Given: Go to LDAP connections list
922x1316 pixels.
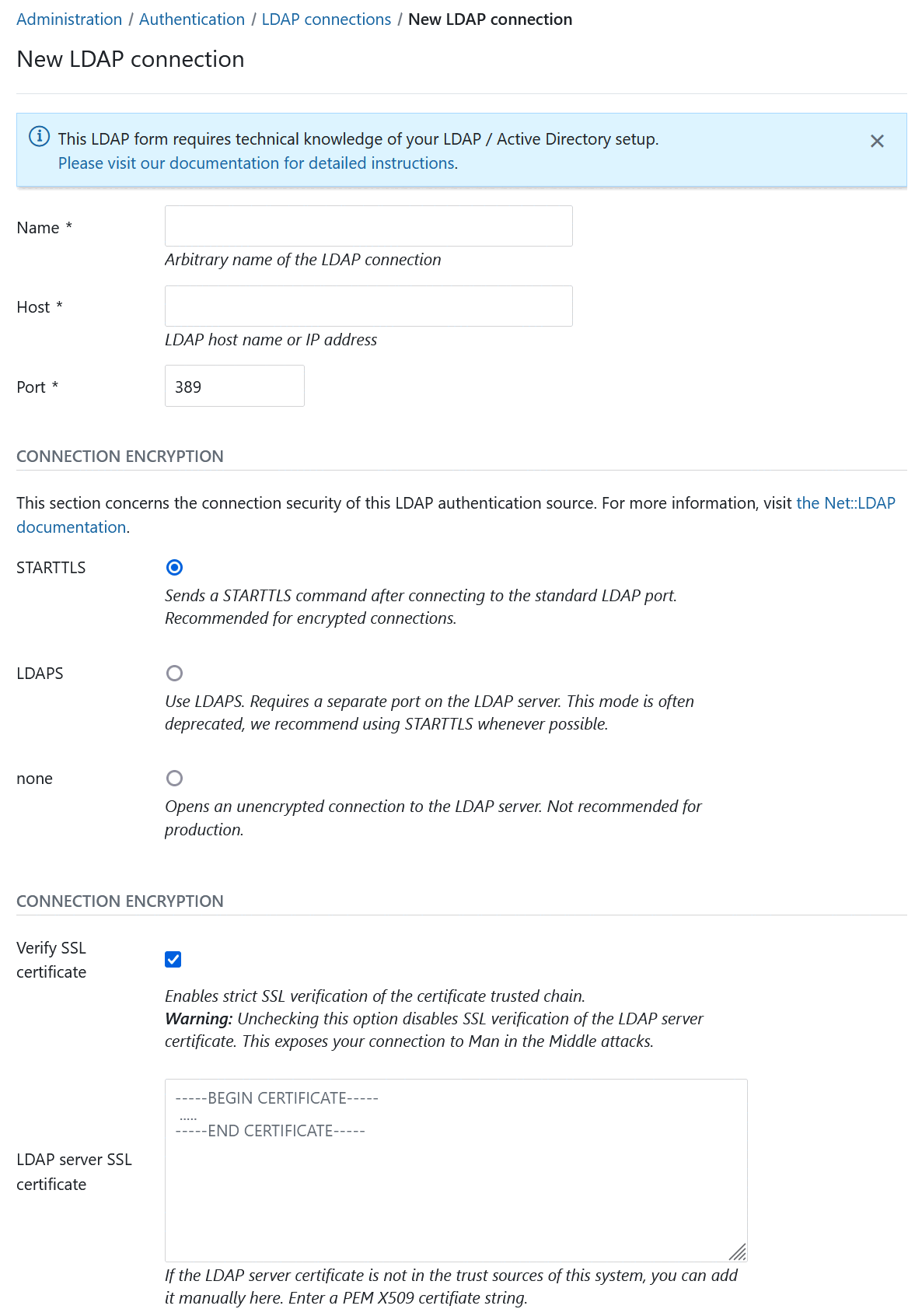Looking at the screenshot, I should (x=326, y=19).
